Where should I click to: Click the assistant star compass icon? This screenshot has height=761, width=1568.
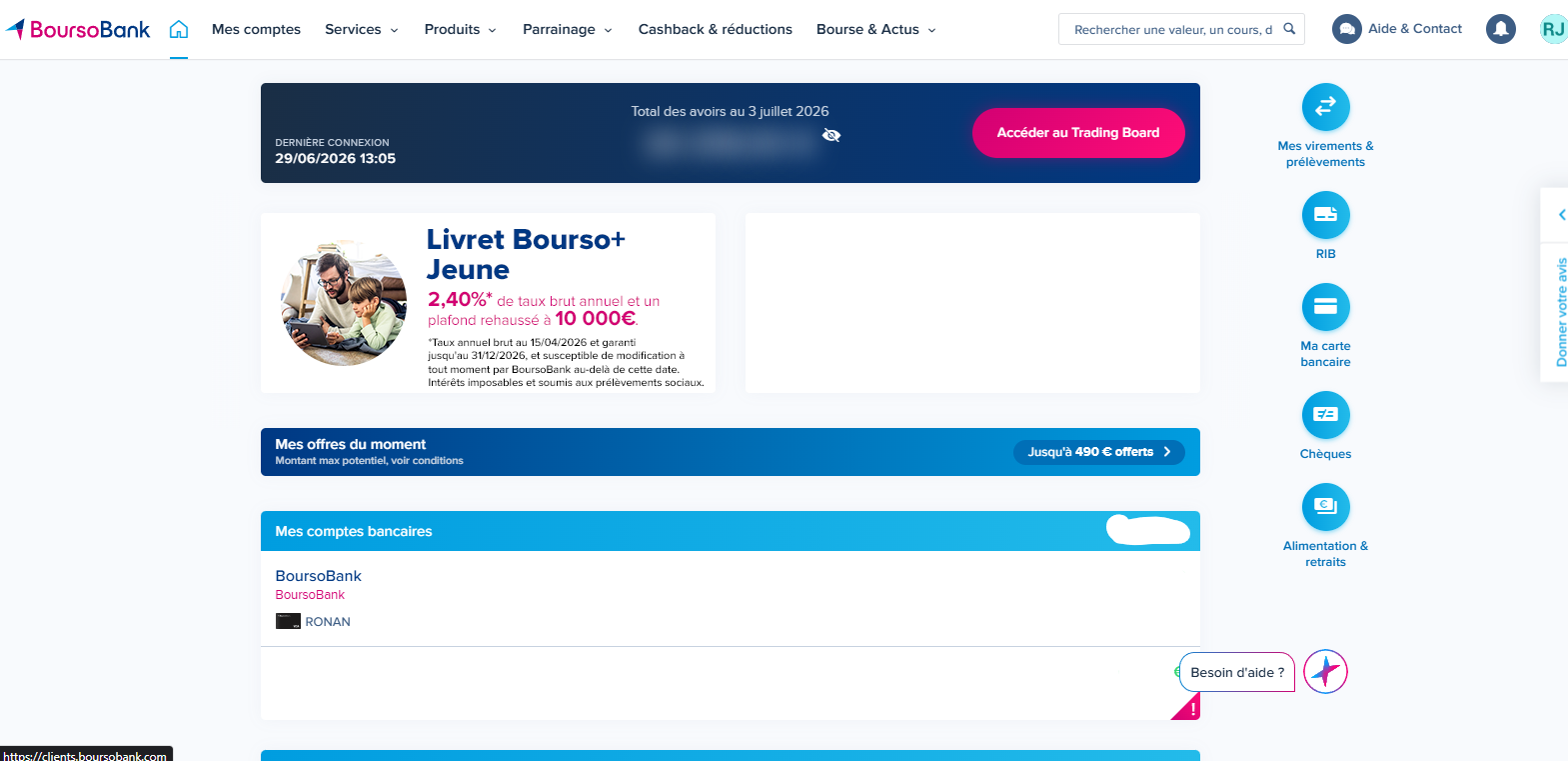pyautogui.click(x=1325, y=672)
